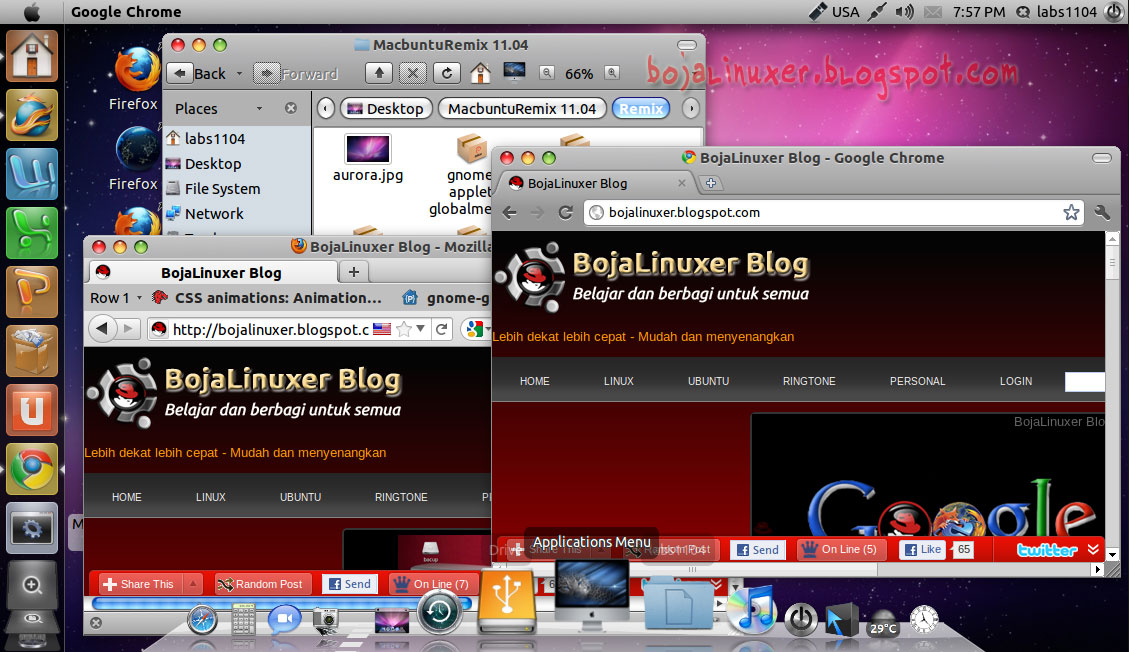This screenshot has width=1129, height=652.
Task: Select the Desktop path button
Action: click(386, 109)
